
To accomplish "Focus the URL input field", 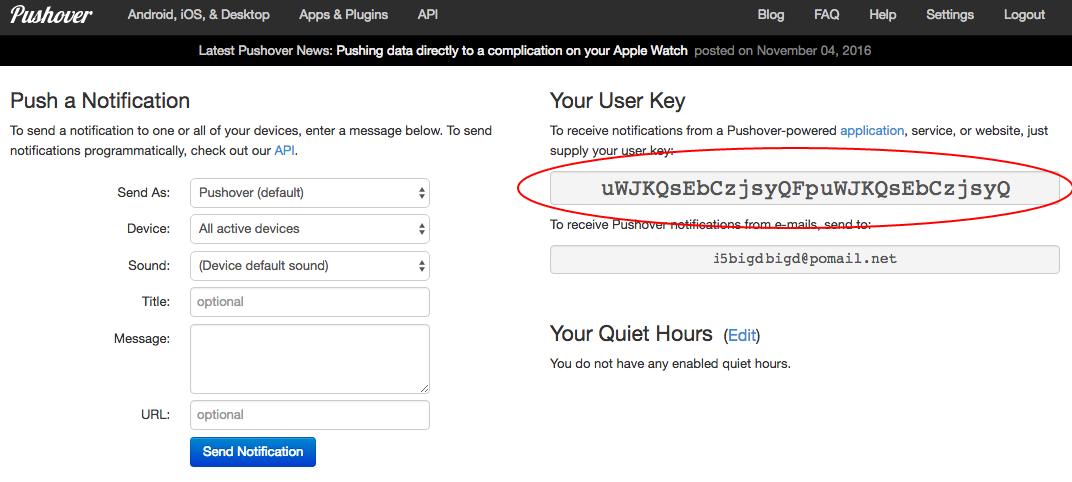I will pyautogui.click(x=310, y=415).
